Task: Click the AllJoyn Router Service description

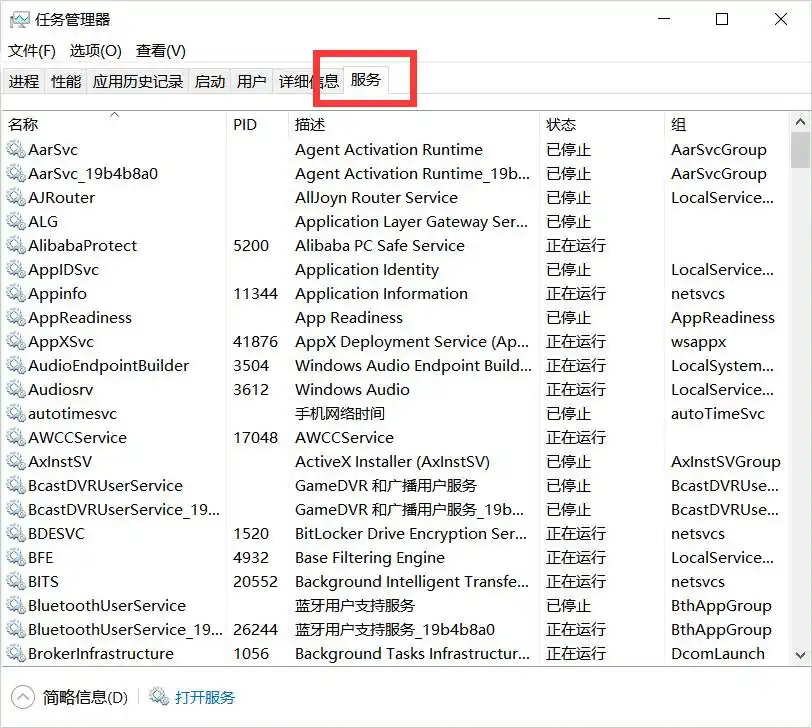Action: pos(376,198)
